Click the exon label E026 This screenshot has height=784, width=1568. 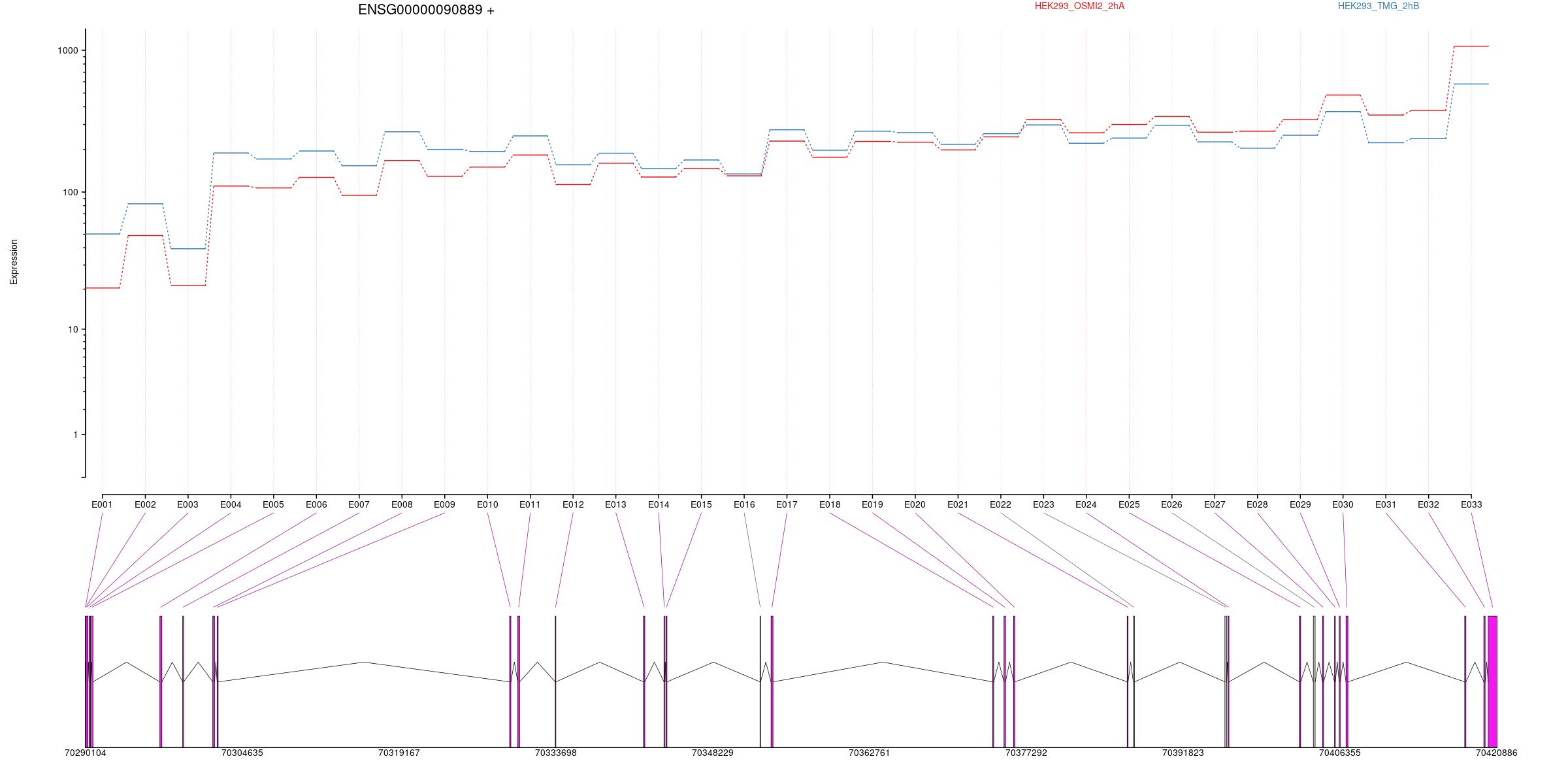pyautogui.click(x=1171, y=504)
